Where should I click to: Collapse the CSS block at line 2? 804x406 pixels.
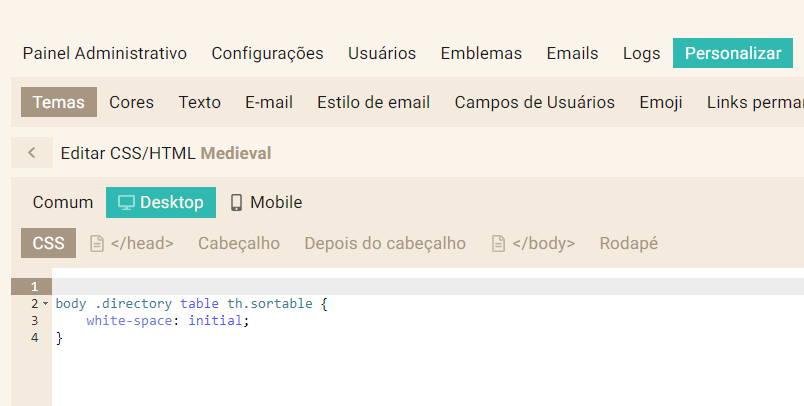[x=46, y=303]
